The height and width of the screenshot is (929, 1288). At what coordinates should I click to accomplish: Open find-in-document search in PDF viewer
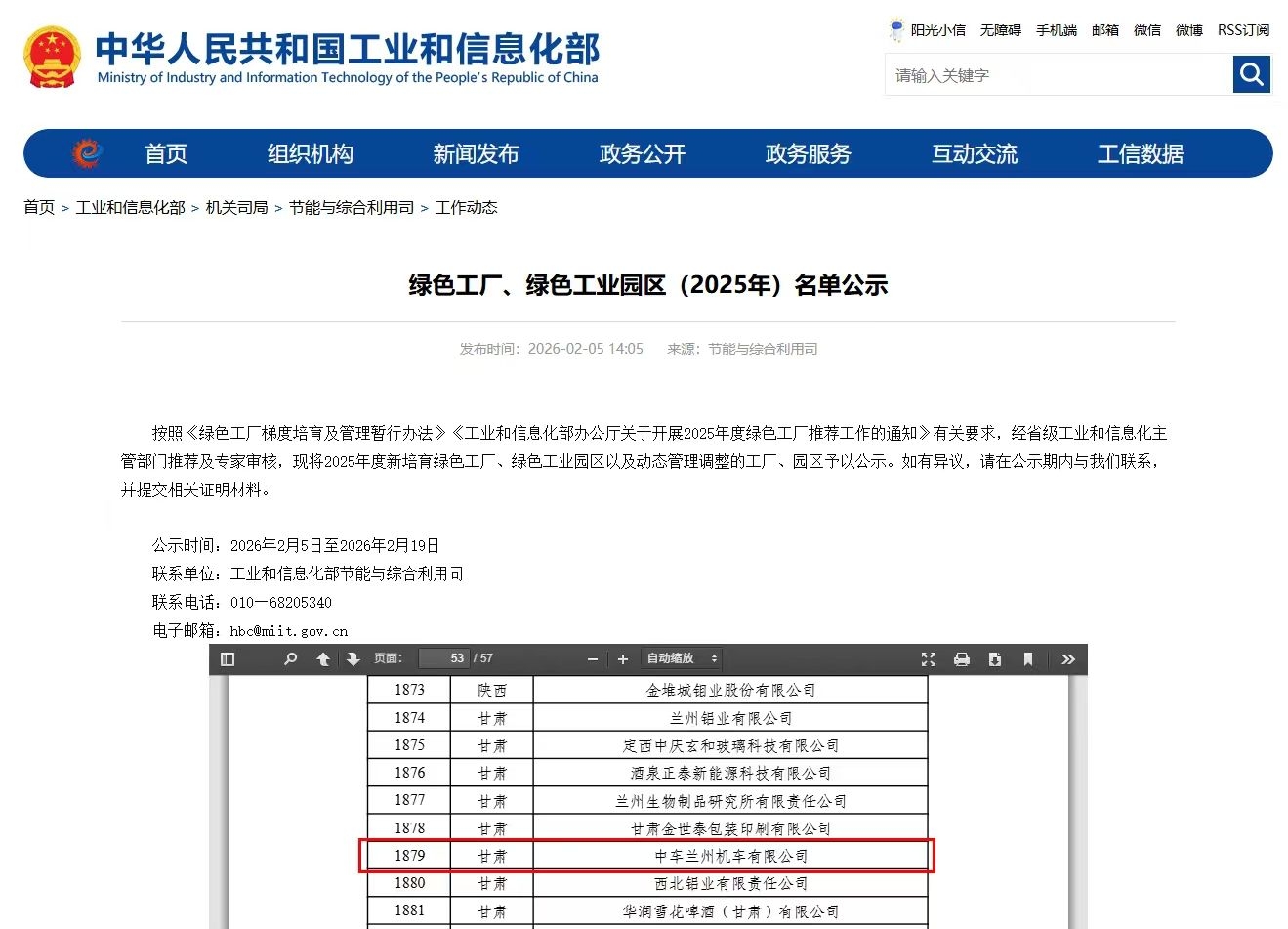(290, 659)
